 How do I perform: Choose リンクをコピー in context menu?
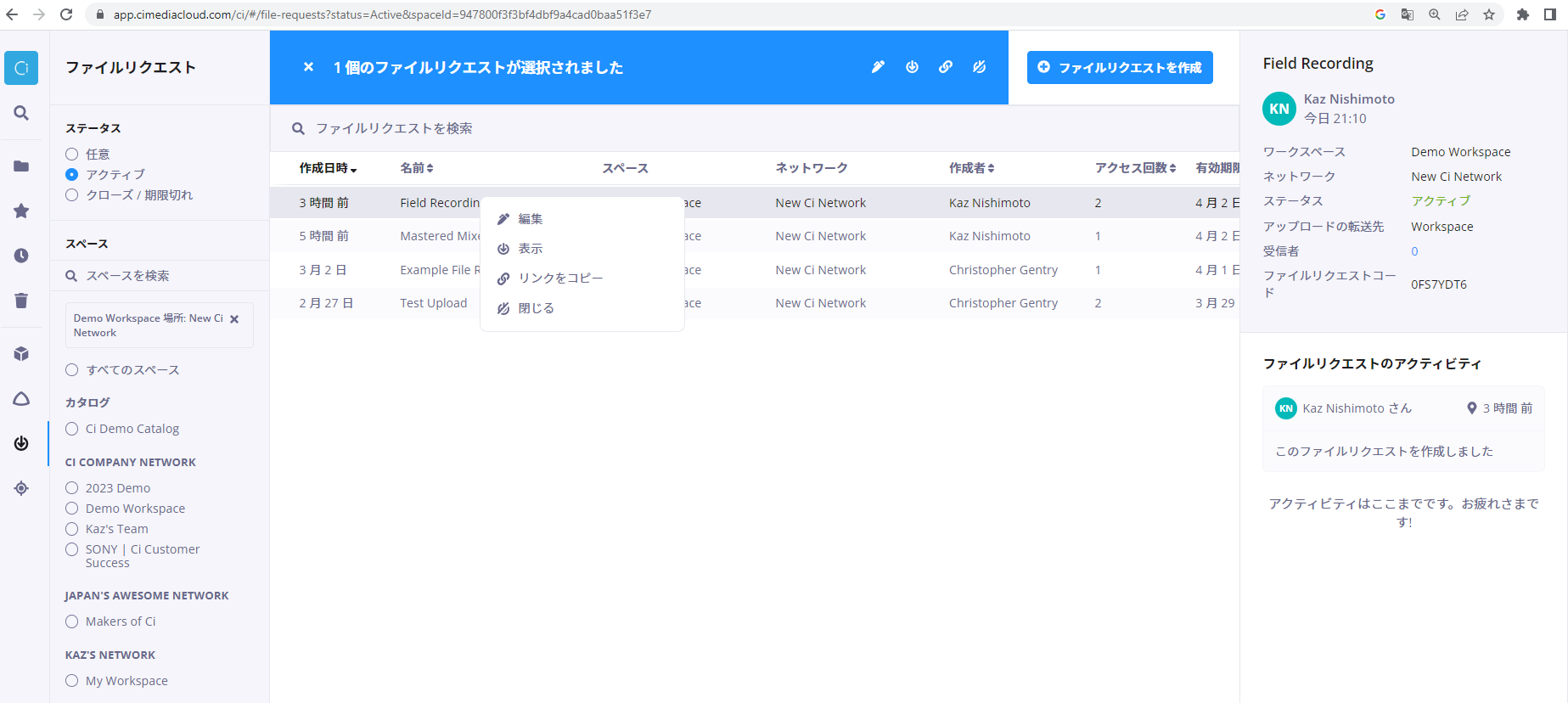582,278
